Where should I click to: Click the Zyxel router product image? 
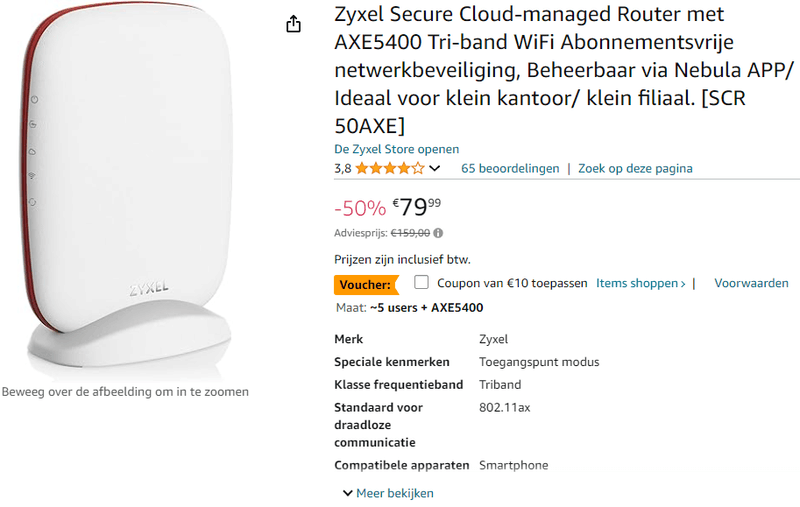(x=125, y=190)
